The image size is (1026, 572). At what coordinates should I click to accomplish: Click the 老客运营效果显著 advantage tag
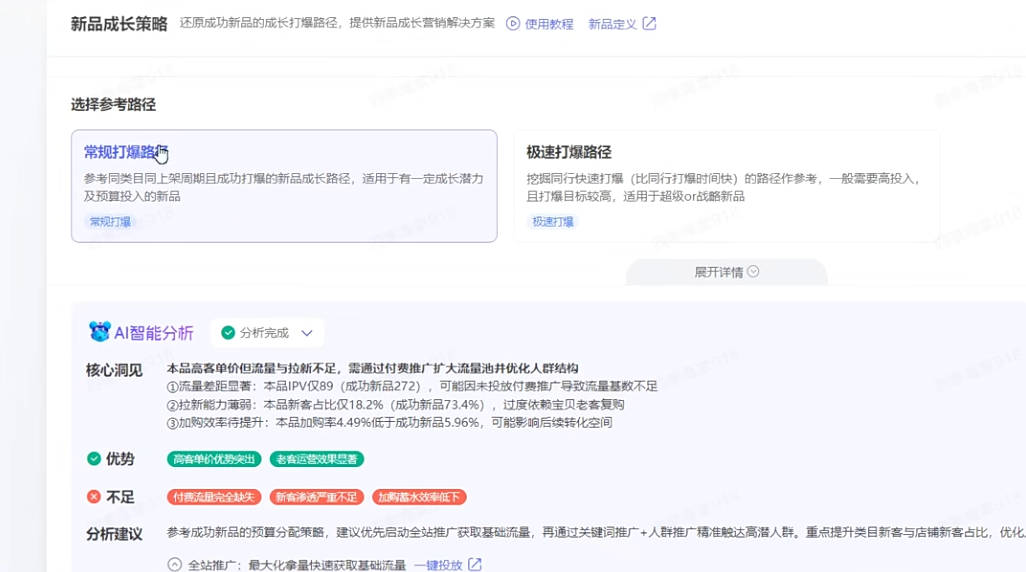coord(317,459)
